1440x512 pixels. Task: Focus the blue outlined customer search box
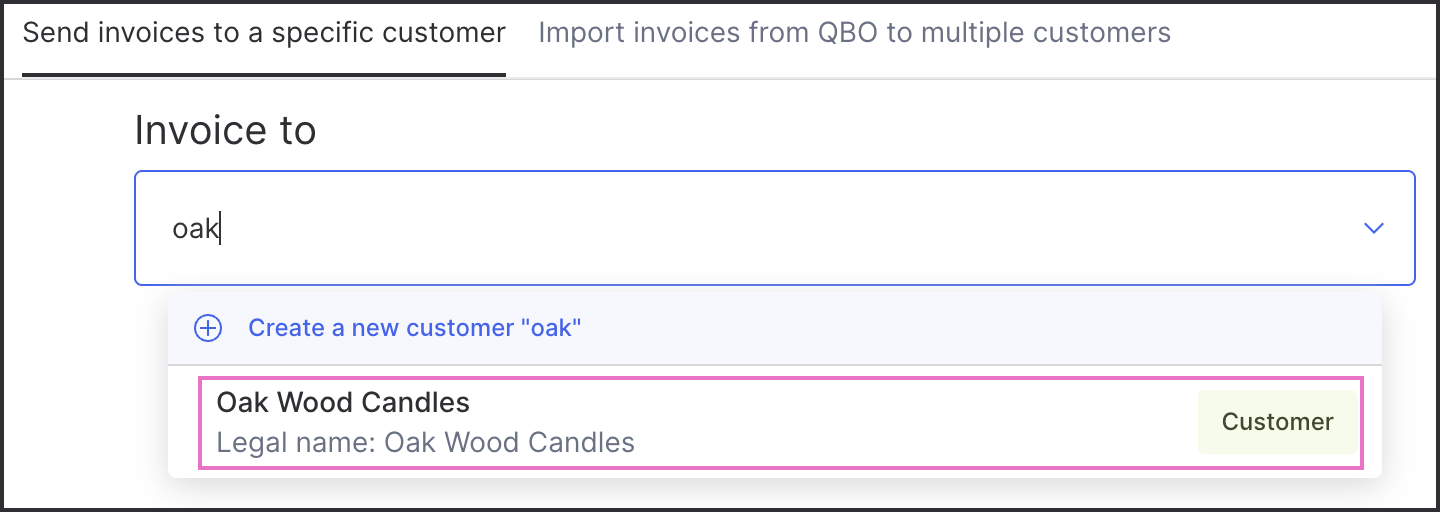(775, 228)
